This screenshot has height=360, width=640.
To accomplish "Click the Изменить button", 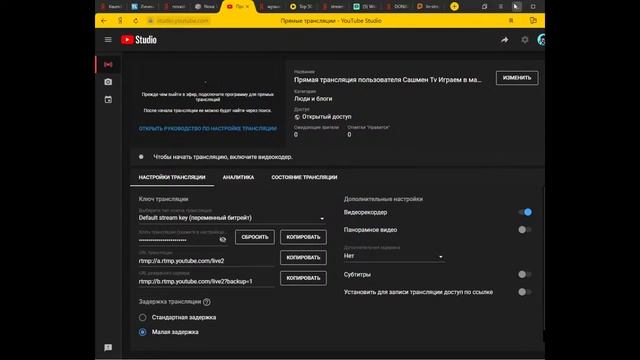I will click(517, 78).
